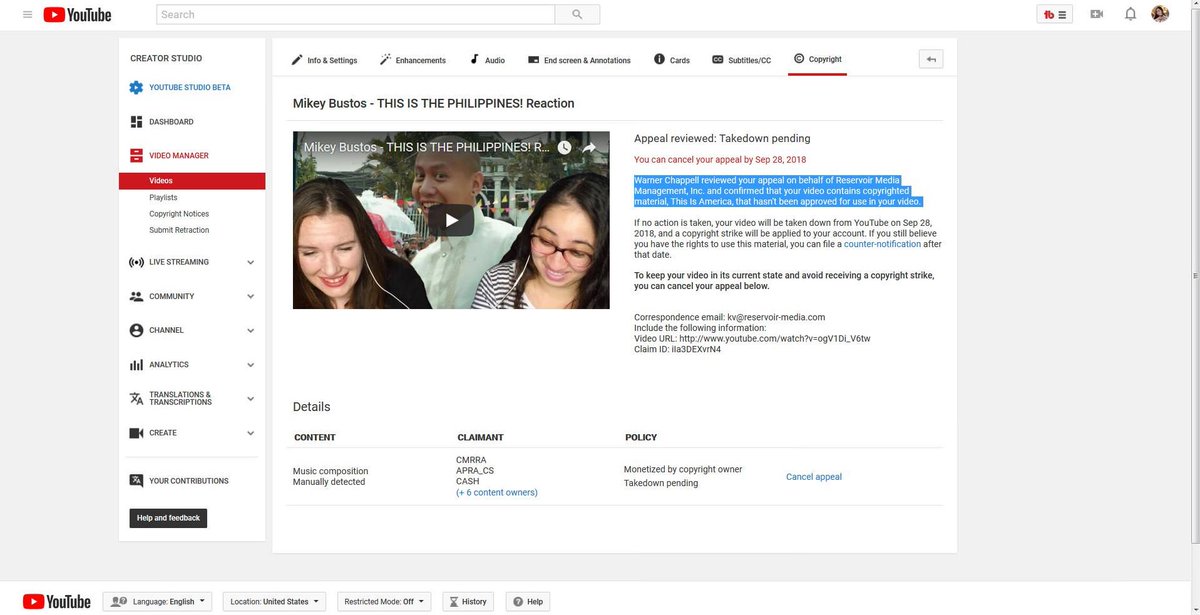
Task: Switch to Audio tab
Action: 487,60
